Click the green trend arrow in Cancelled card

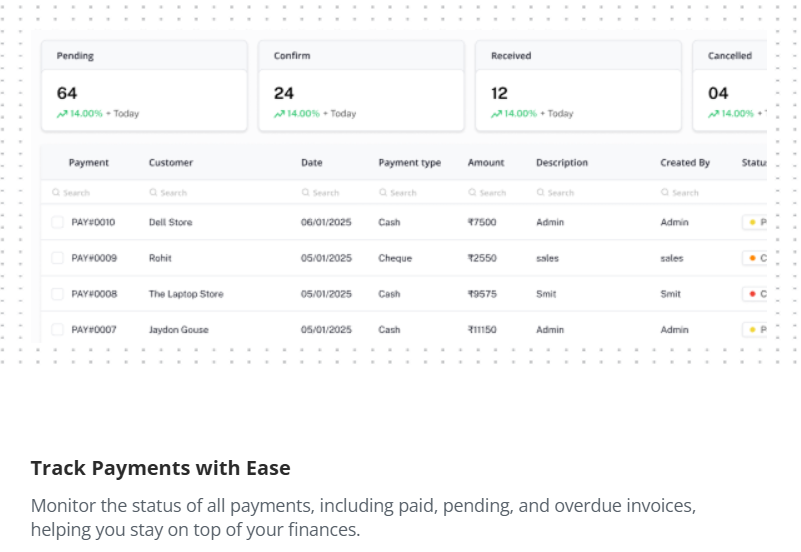pyautogui.click(x=713, y=114)
